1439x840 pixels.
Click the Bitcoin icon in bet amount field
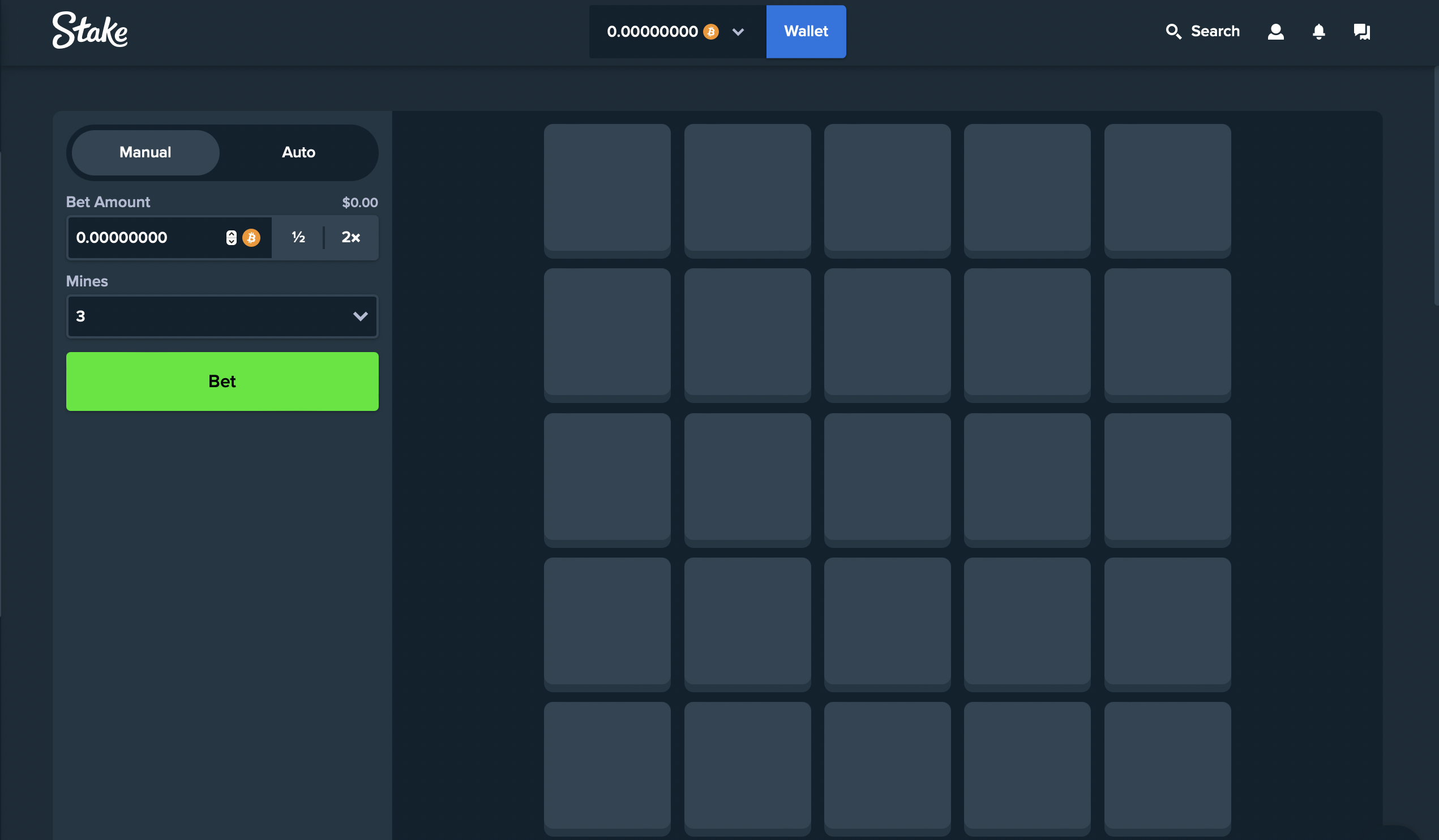(x=252, y=237)
